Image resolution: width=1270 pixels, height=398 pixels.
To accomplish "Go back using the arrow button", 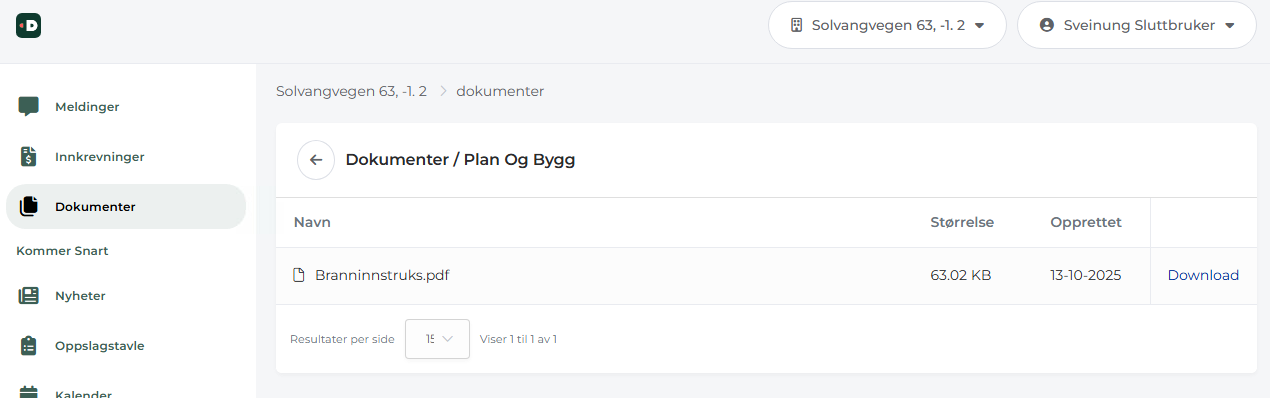I will [x=316, y=160].
